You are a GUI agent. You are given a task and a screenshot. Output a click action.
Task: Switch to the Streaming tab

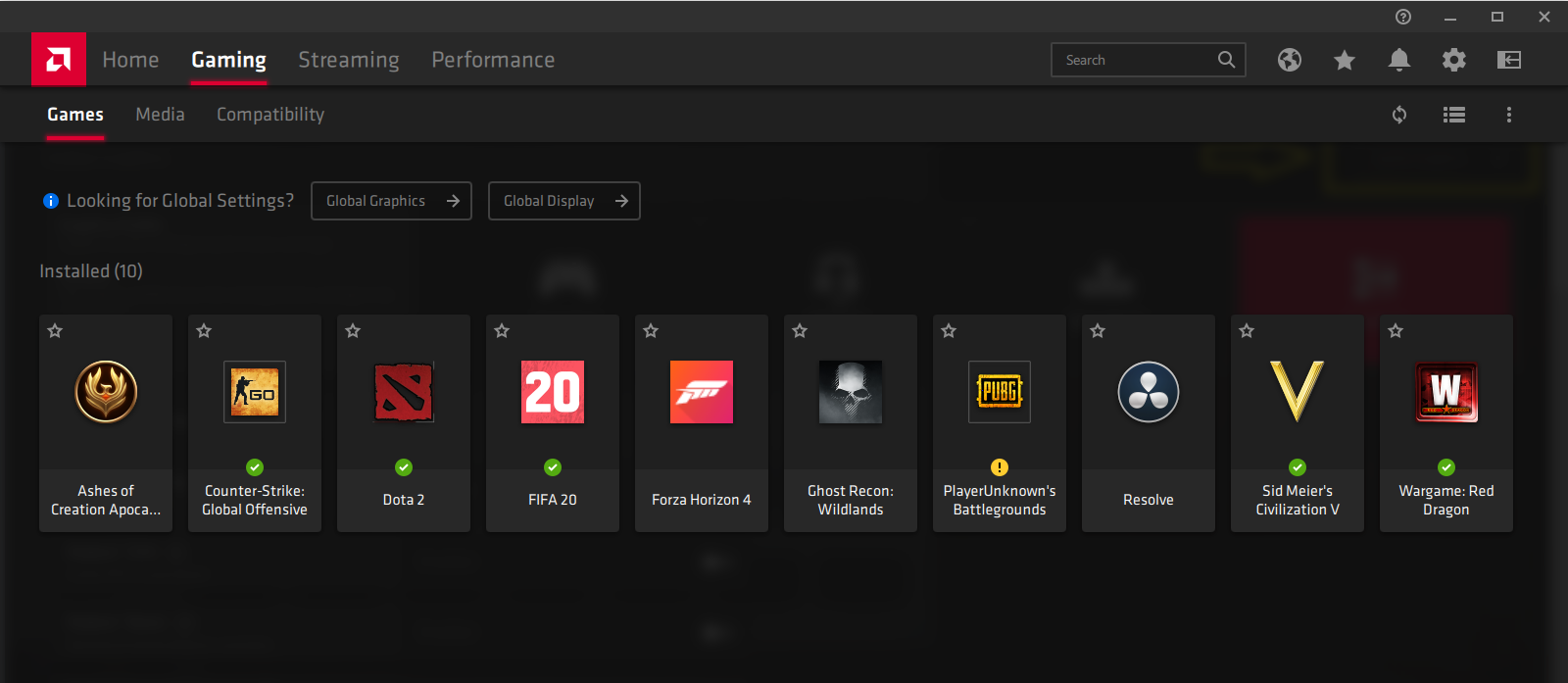click(x=349, y=60)
